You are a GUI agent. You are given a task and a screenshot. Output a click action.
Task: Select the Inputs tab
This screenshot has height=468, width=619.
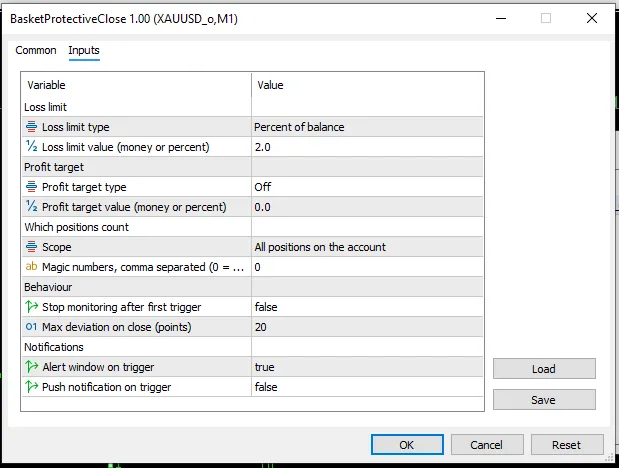point(84,51)
